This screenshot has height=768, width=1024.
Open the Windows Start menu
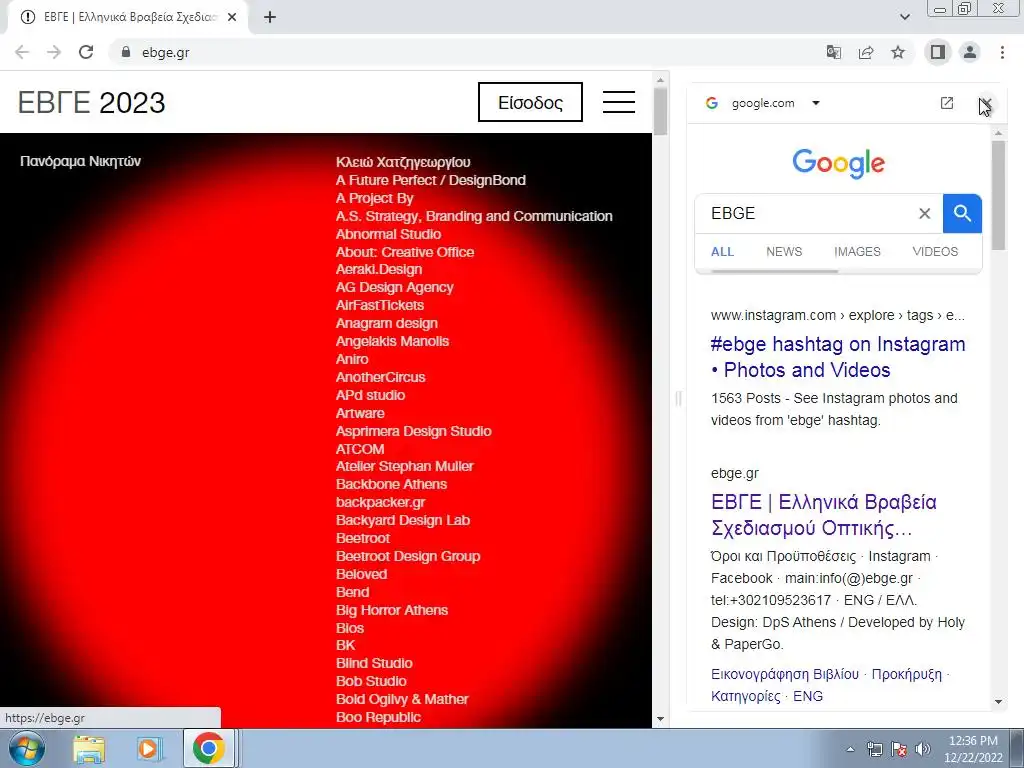[x=26, y=748]
